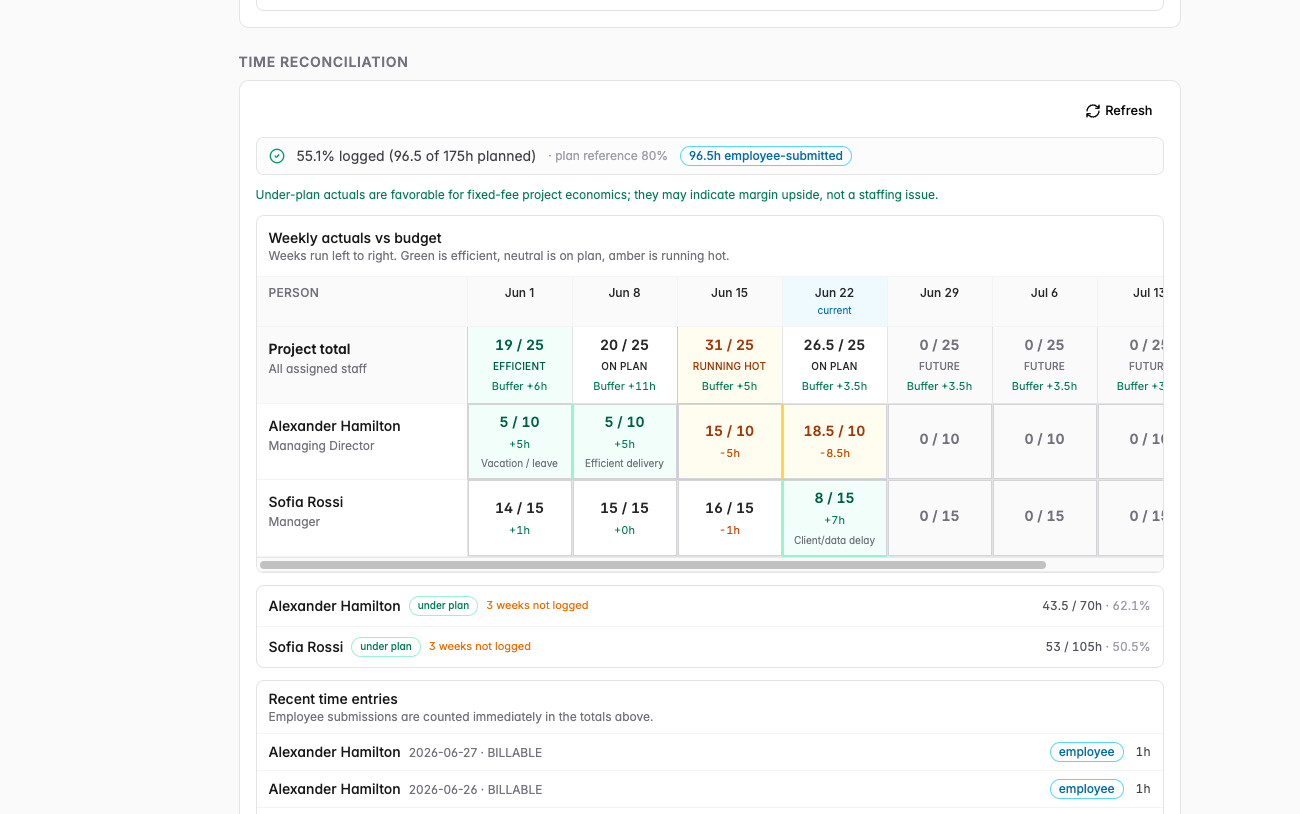The width and height of the screenshot is (1300, 814).
Task: Open Alexander Hamilton's 15 / 10 cell
Action: point(730,441)
